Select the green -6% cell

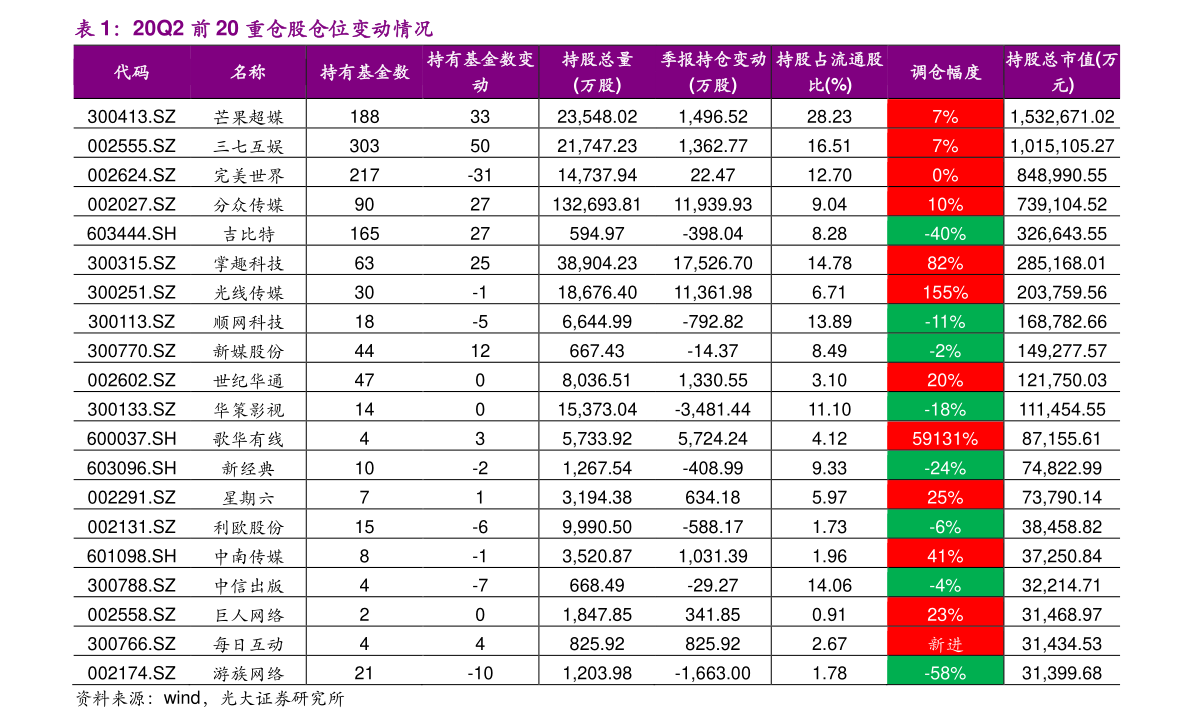(944, 524)
